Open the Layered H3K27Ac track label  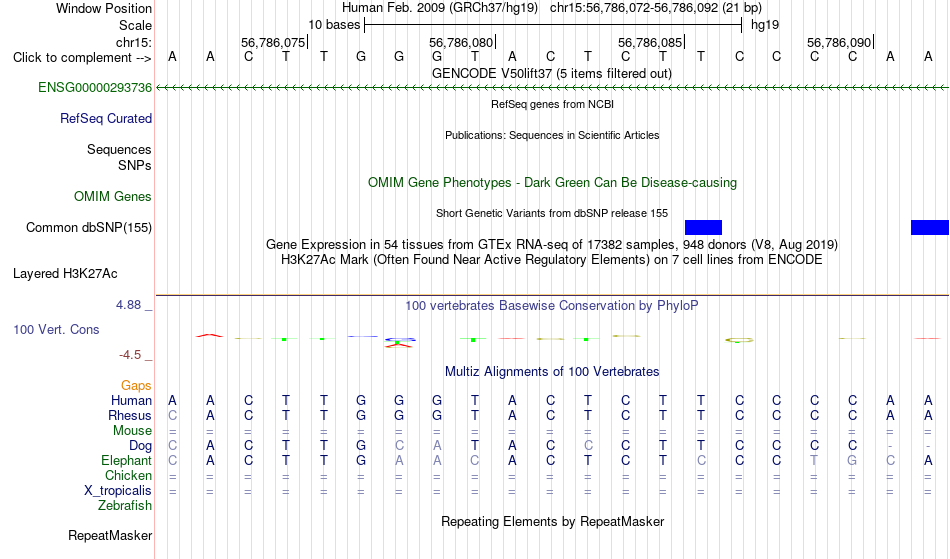coord(65,274)
